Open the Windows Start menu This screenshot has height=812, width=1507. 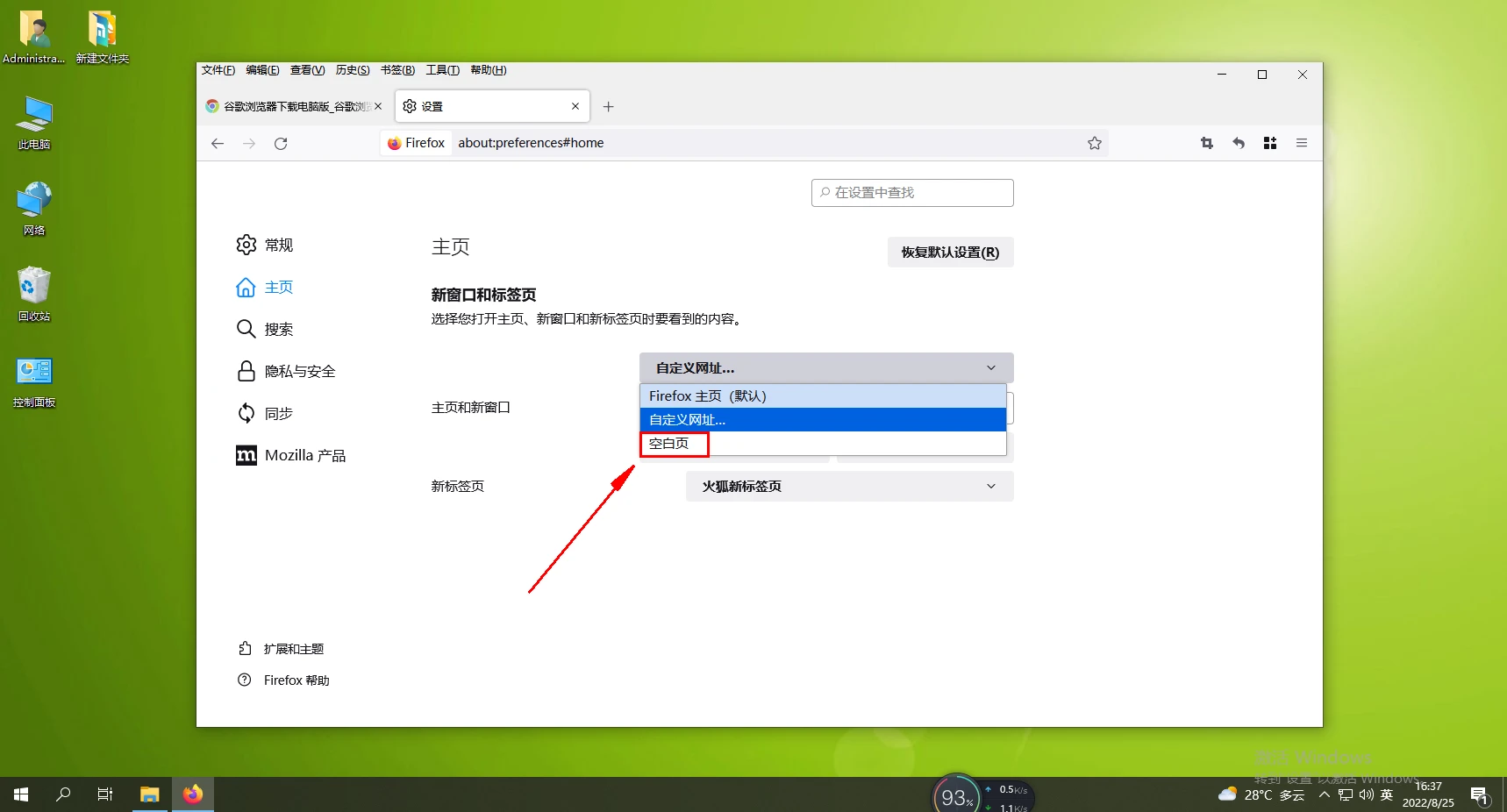[21, 794]
